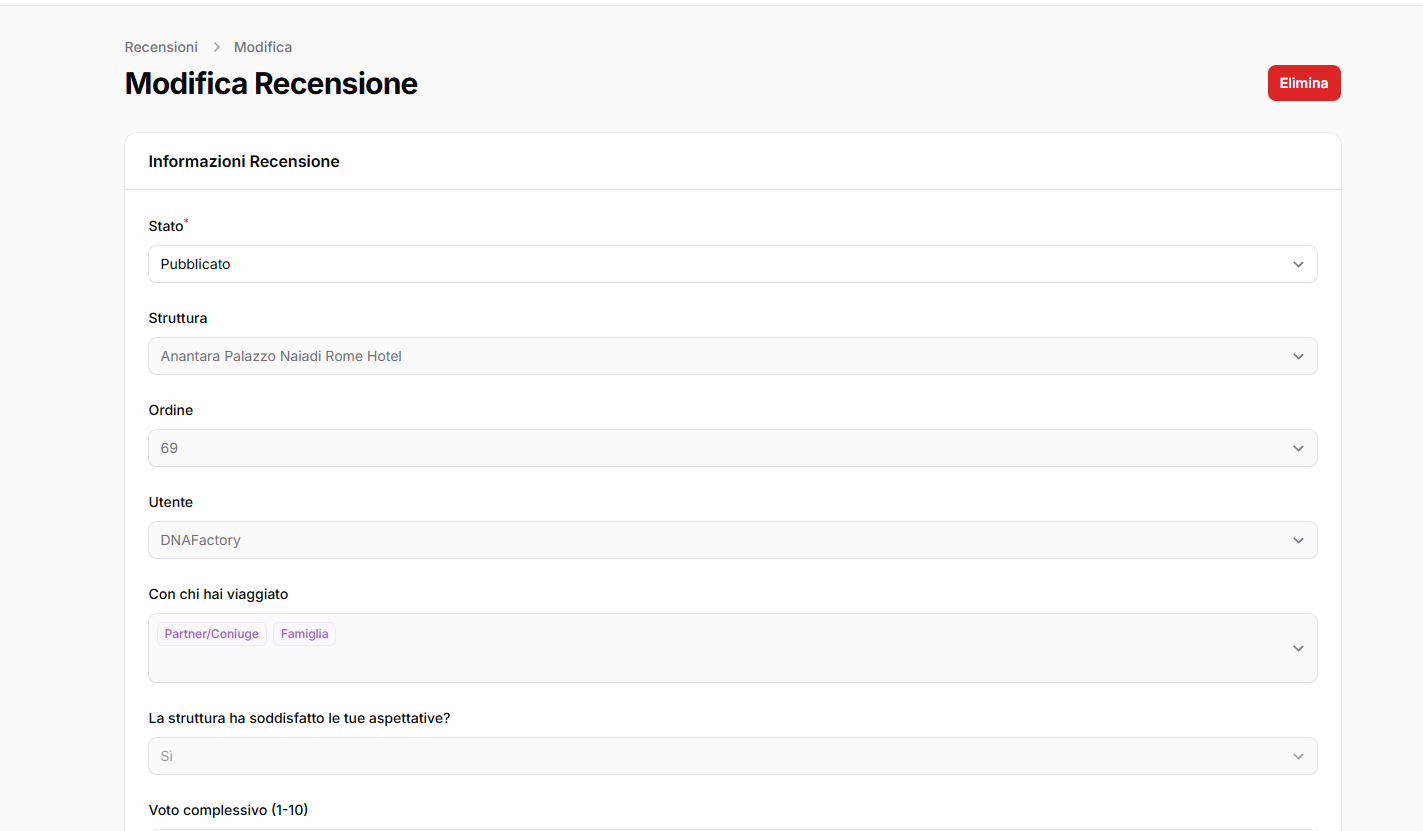Image resolution: width=1423 pixels, height=831 pixels.
Task: Select the Famiglia tag
Action: point(304,634)
